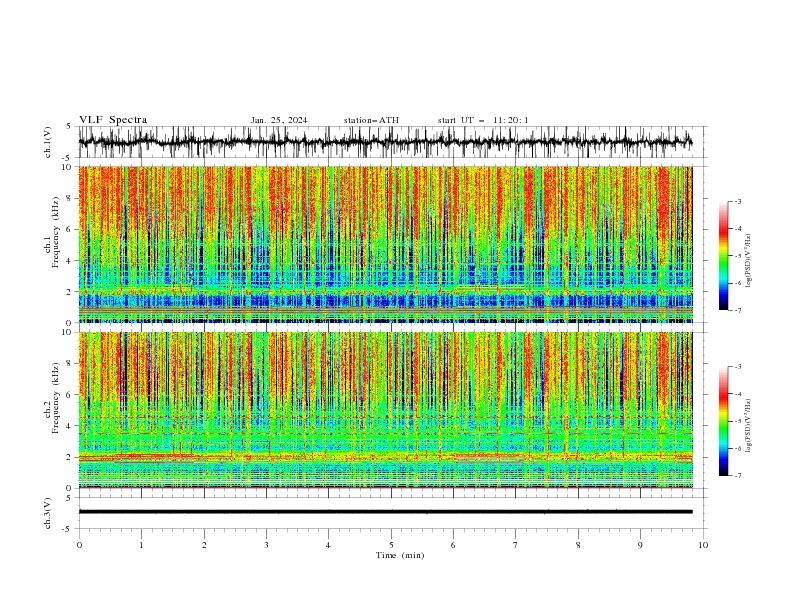Select the "Jan. 25, 2024" date label
The width and height of the screenshot is (792, 612).
[279, 120]
